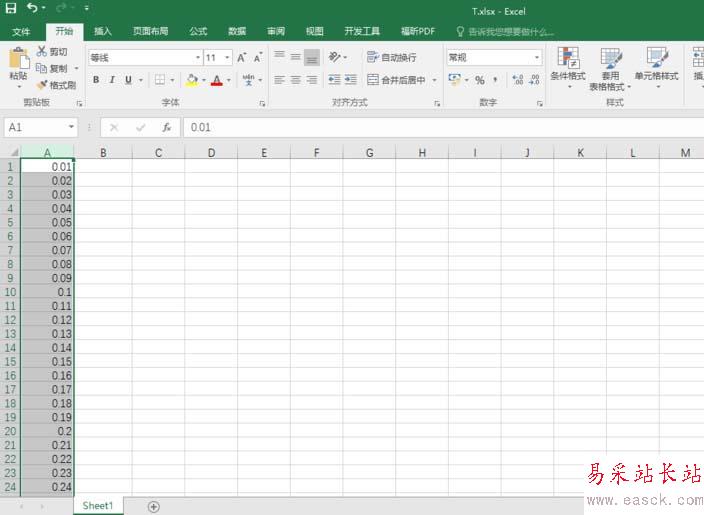Open the font name dropdown
704x515 pixels.
(x=198, y=57)
